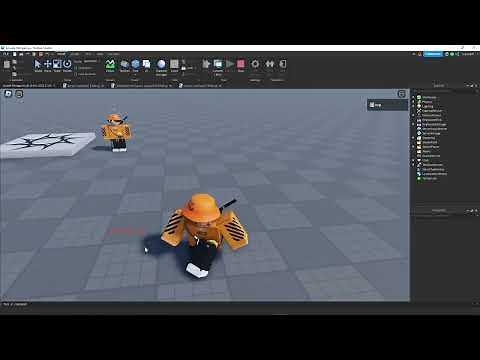Open Game Settings gear icon
480x360 pixels.
coord(255,64)
